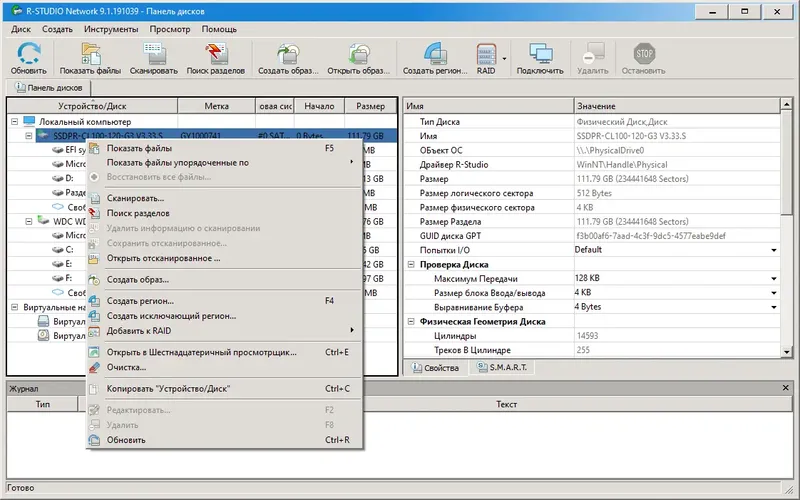
Task: Open the Максимум Передачи dropdown
Action: point(773,279)
